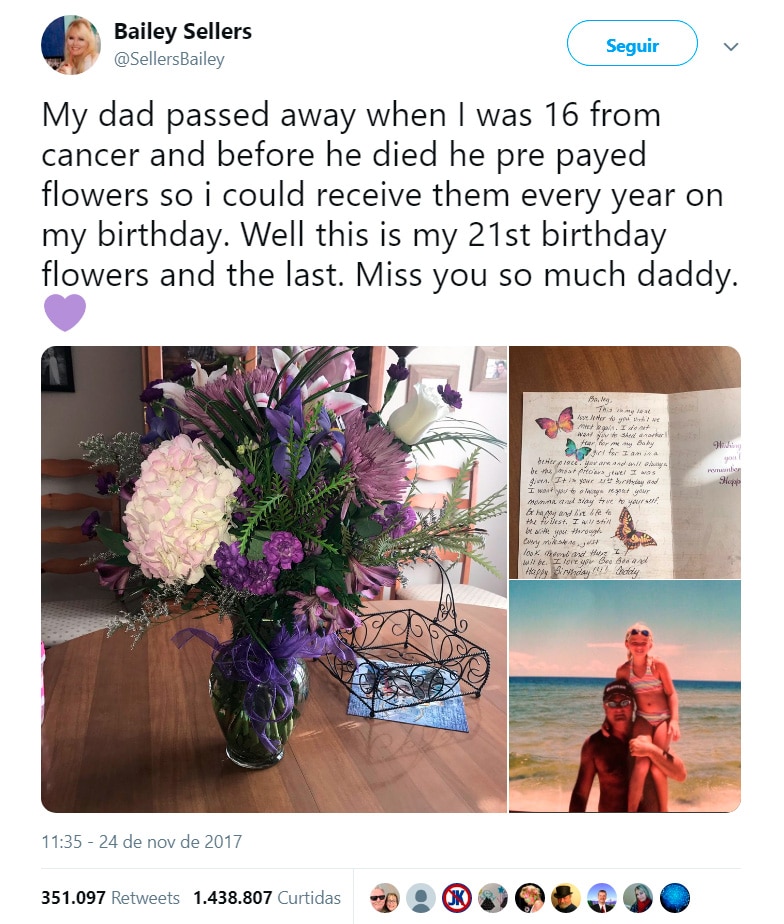Open the beach photo with dad
Screen dimensions: 784x924
click(x=625, y=697)
